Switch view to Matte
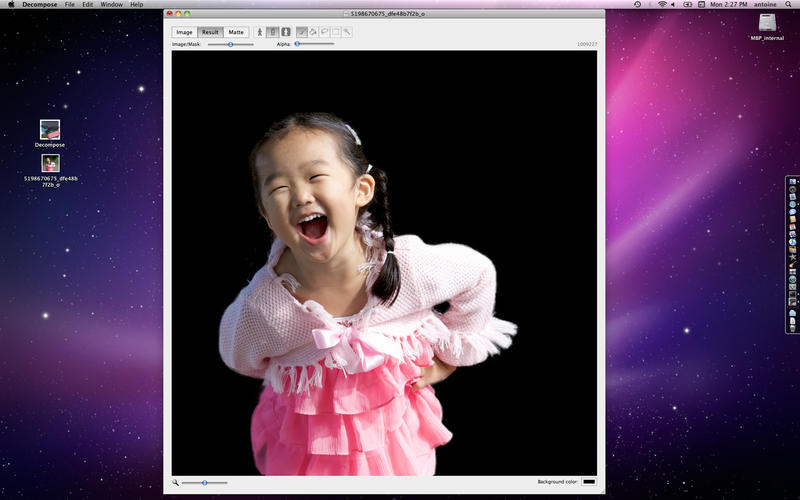The image size is (800, 500). point(236,32)
